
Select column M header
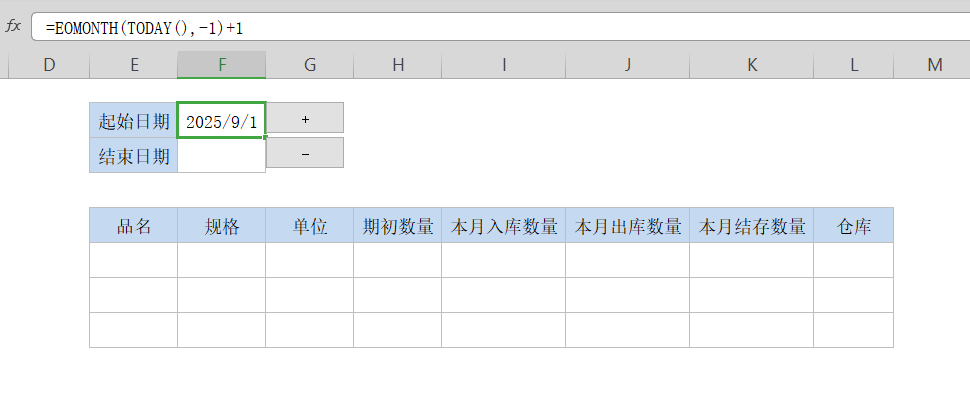coord(934,65)
